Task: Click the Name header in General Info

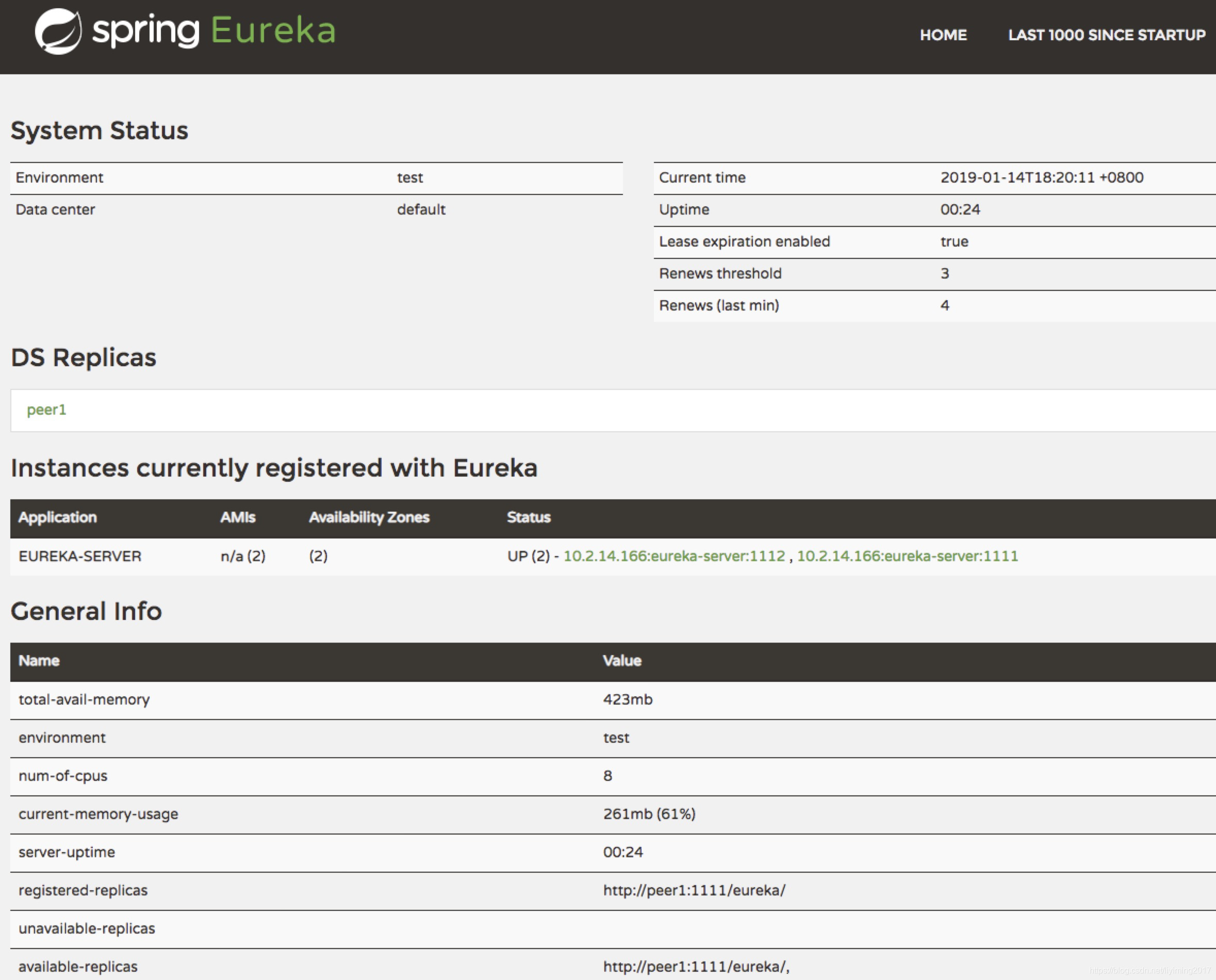Action: click(x=39, y=661)
